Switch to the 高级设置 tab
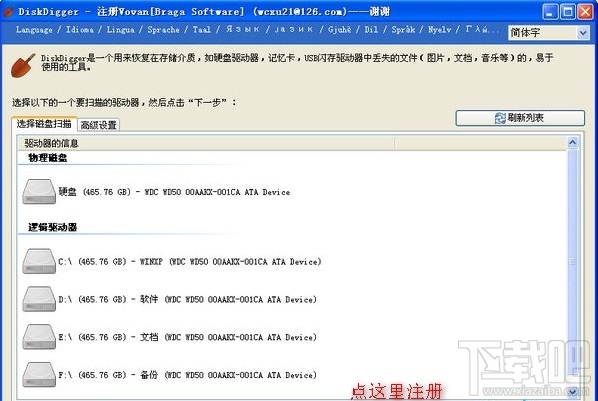The height and width of the screenshot is (401, 598). click(98, 125)
